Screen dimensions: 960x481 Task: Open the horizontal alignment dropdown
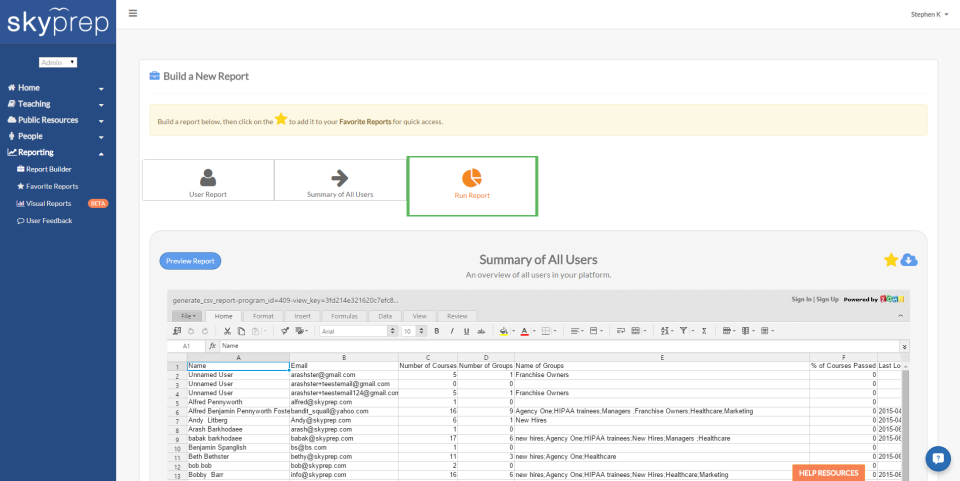577,331
